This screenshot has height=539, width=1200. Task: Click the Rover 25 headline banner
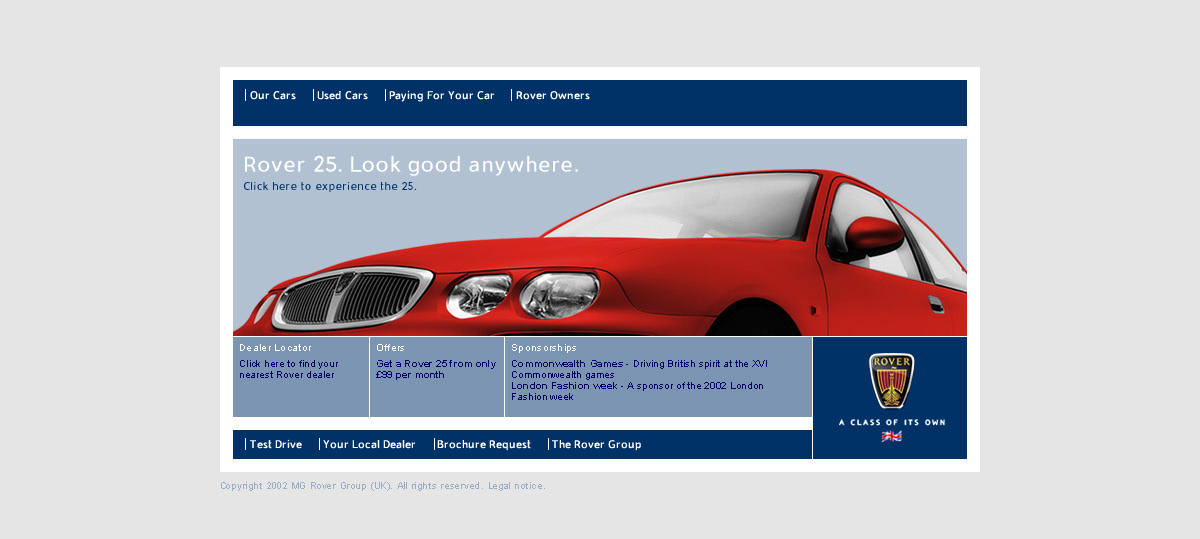411,165
